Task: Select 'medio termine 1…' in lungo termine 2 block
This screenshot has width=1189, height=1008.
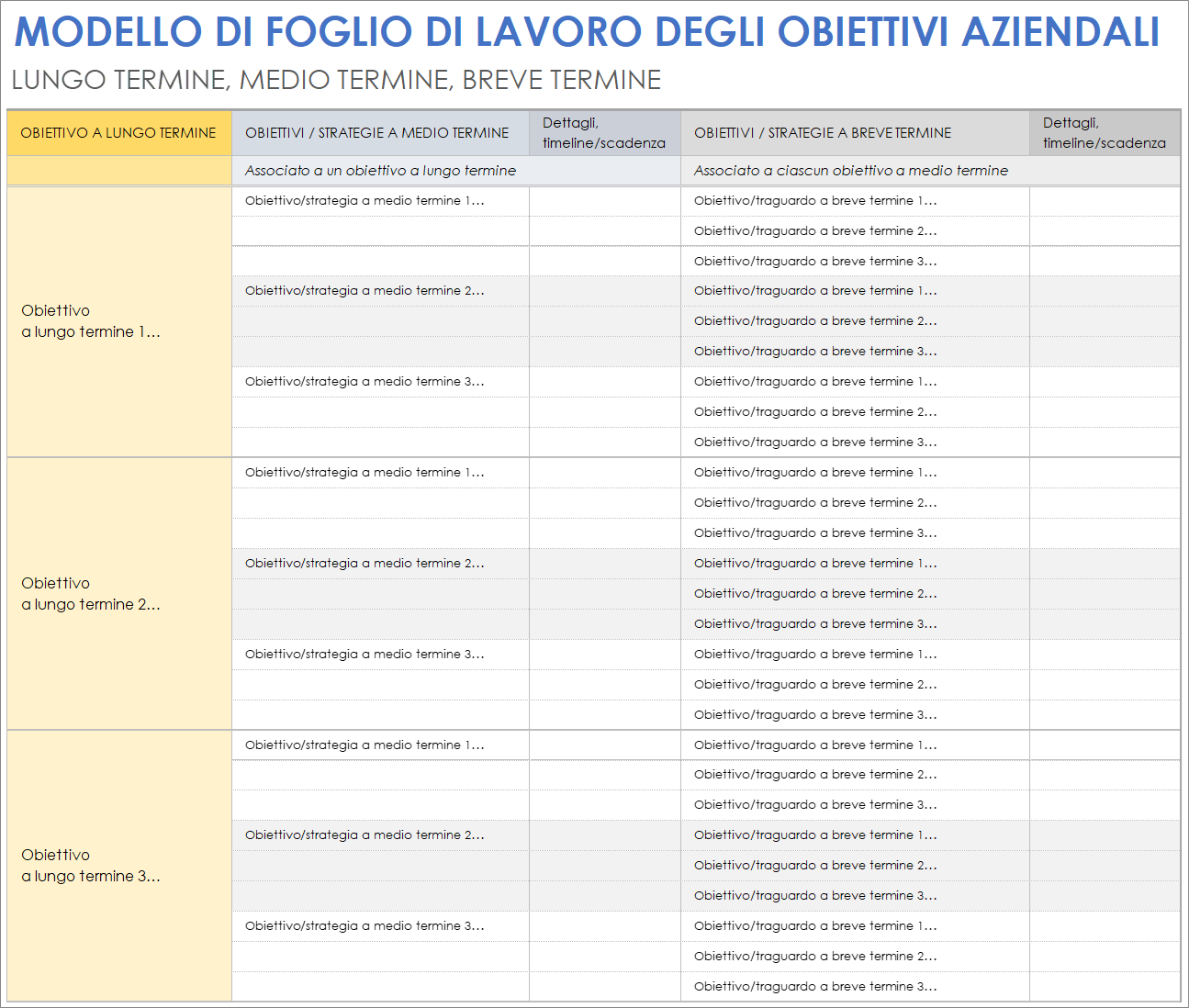Action: coord(380,473)
